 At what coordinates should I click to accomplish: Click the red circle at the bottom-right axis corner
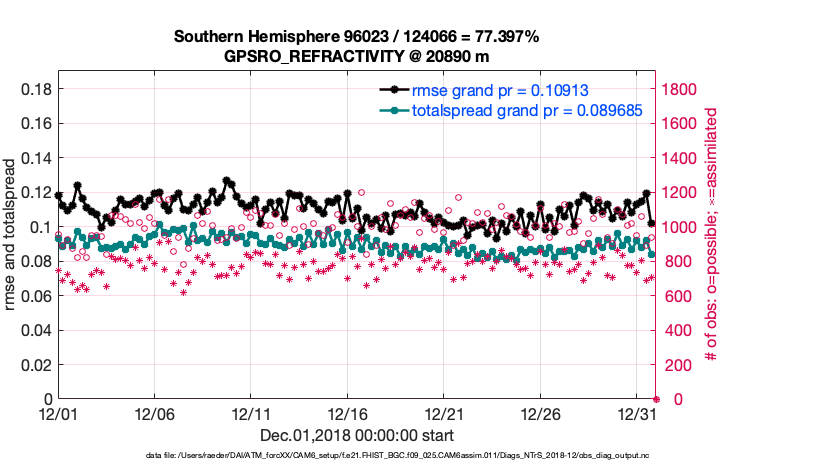click(656, 399)
